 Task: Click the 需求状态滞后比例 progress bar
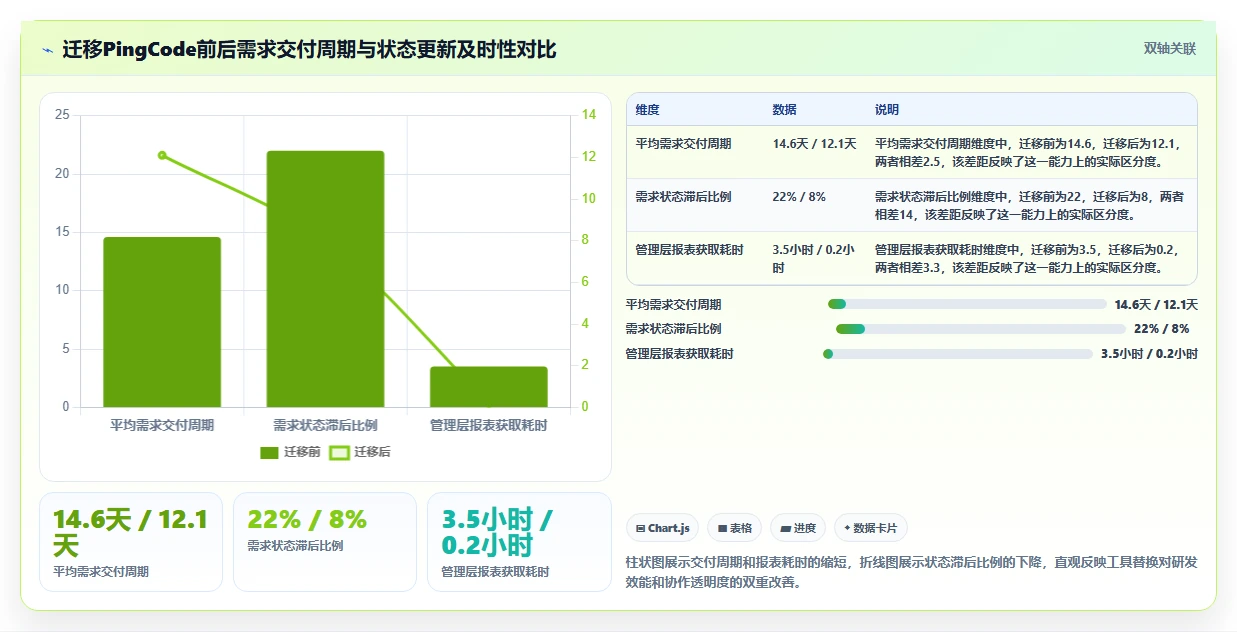[981, 329]
